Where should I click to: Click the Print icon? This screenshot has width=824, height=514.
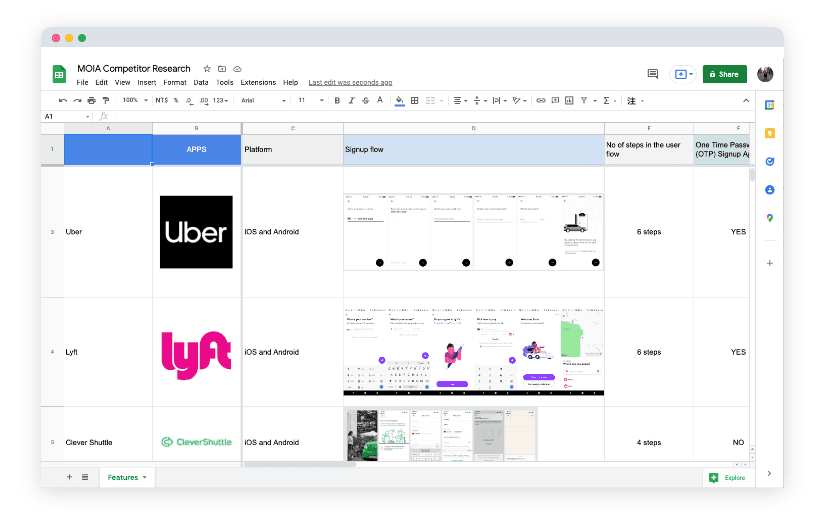(91, 100)
